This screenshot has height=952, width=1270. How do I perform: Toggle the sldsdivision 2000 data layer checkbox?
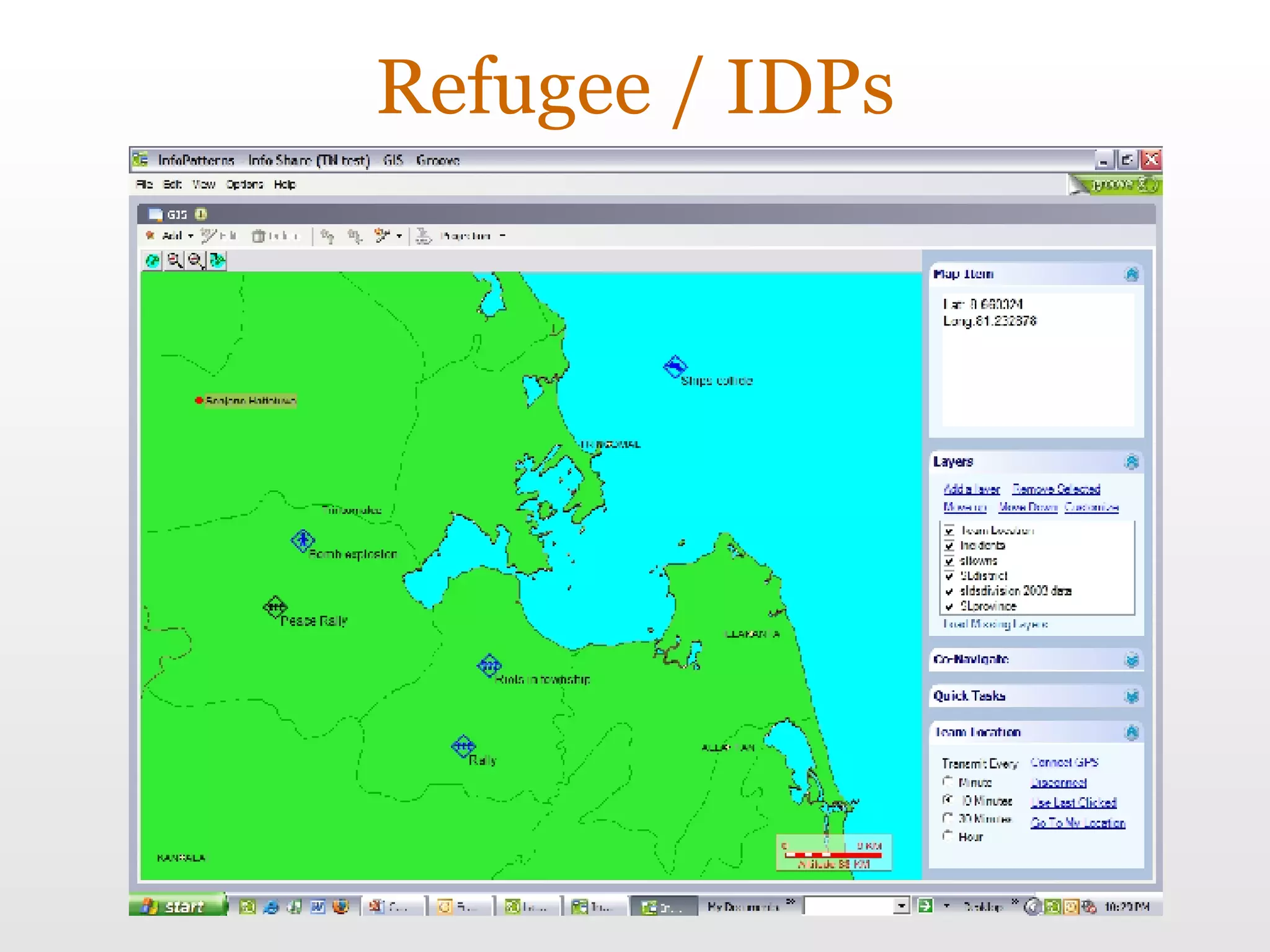pyautogui.click(x=949, y=592)
